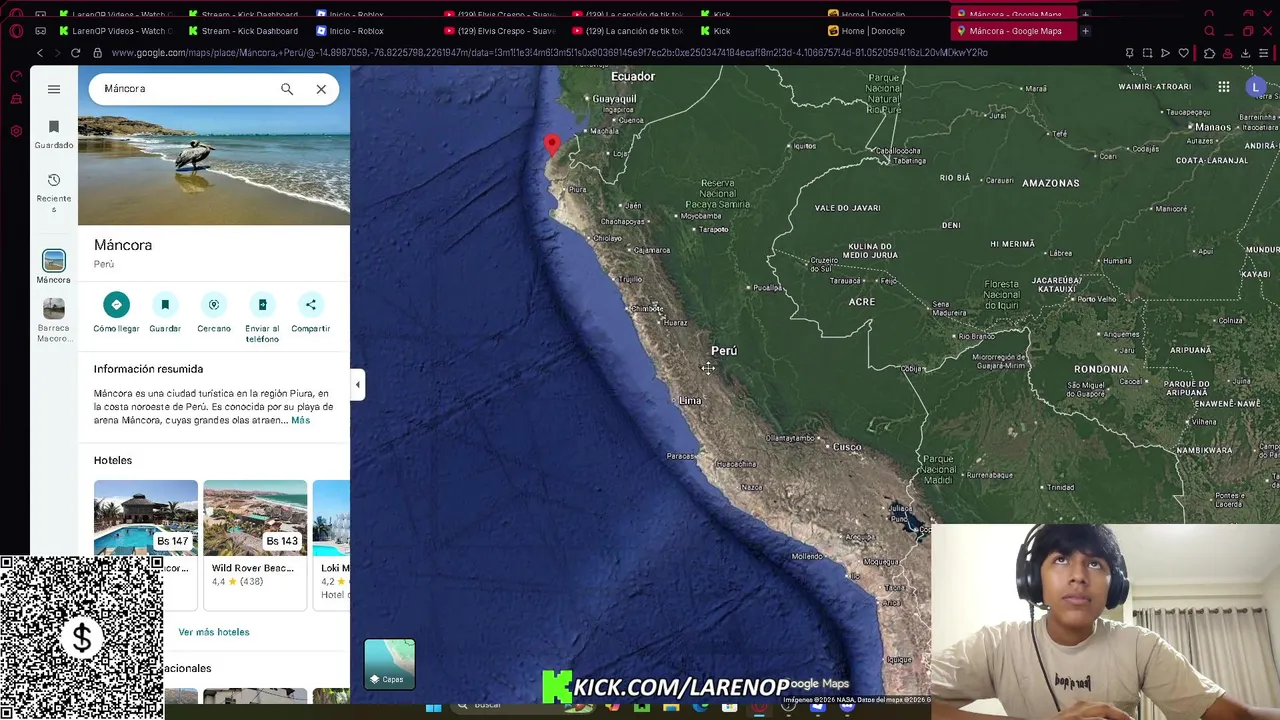Expand the summary with the Más link
The image size is (1280, 720).
(300, 421)
